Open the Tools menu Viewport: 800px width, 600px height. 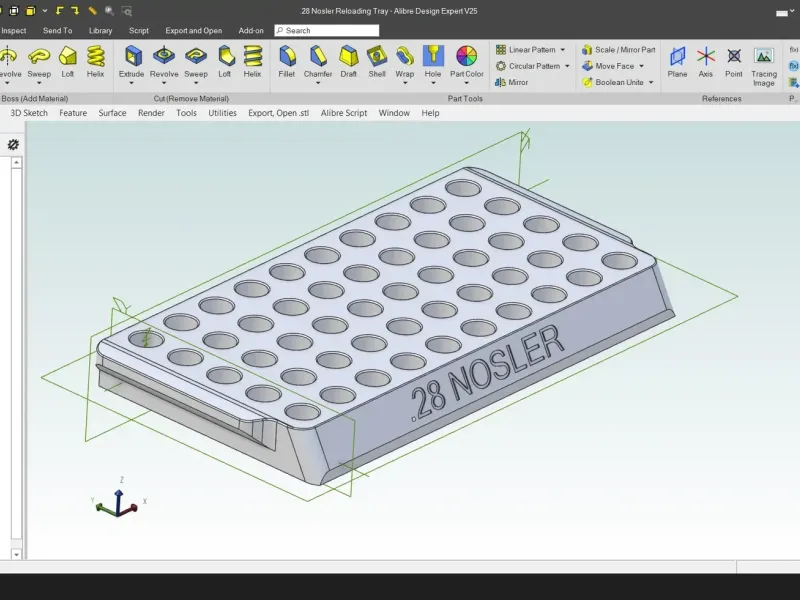coord(186,113)
